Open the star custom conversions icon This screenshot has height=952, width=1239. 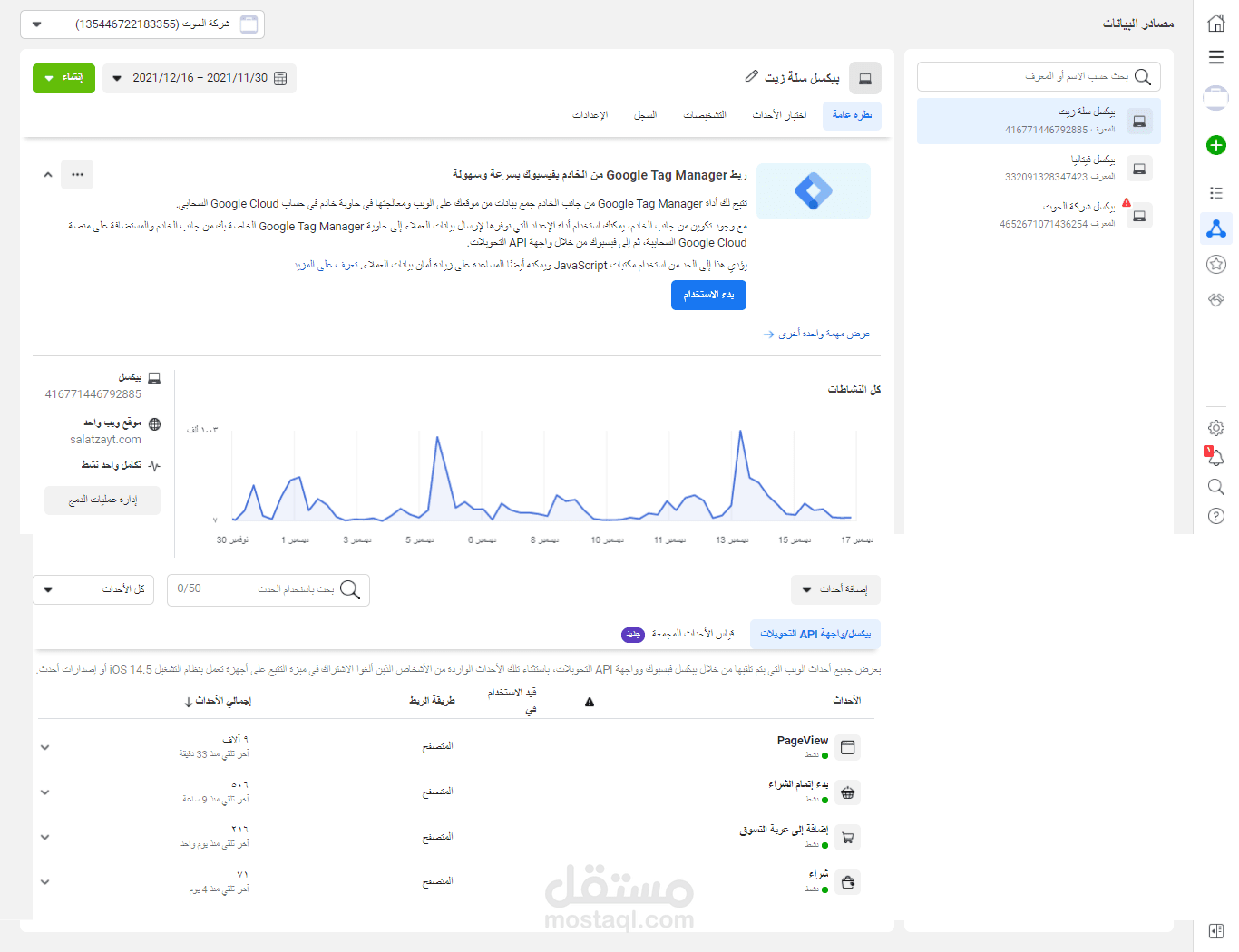coord(1216,264)
